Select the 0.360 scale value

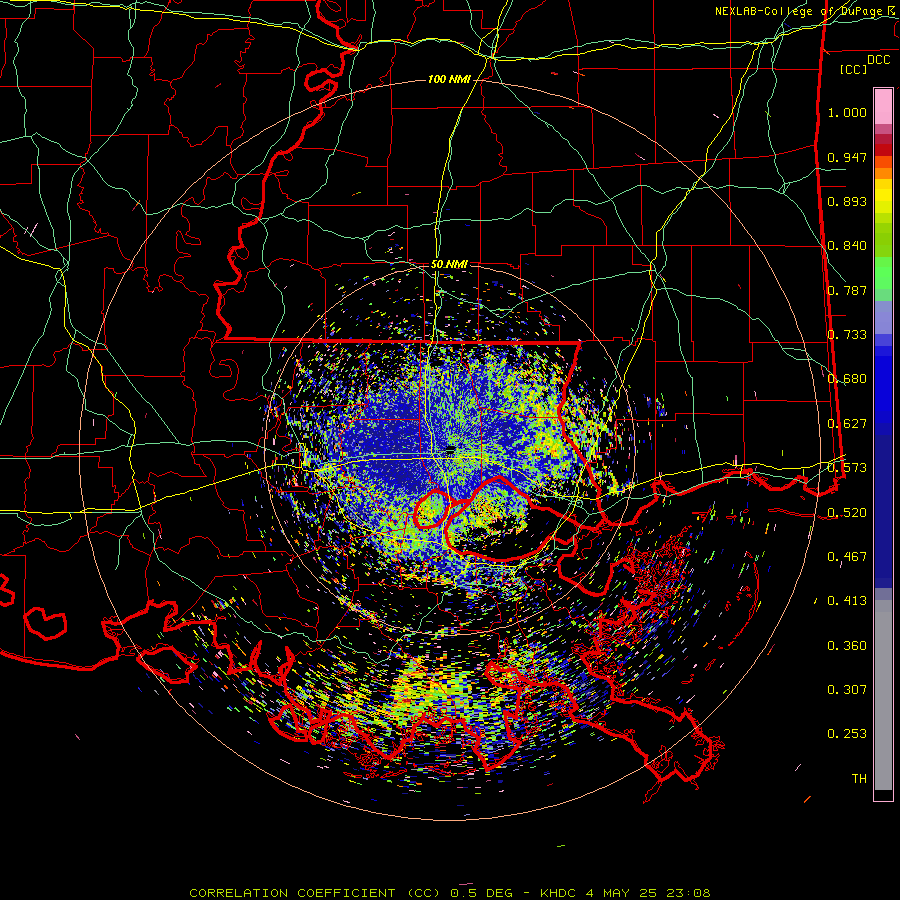tap(847, 646)
